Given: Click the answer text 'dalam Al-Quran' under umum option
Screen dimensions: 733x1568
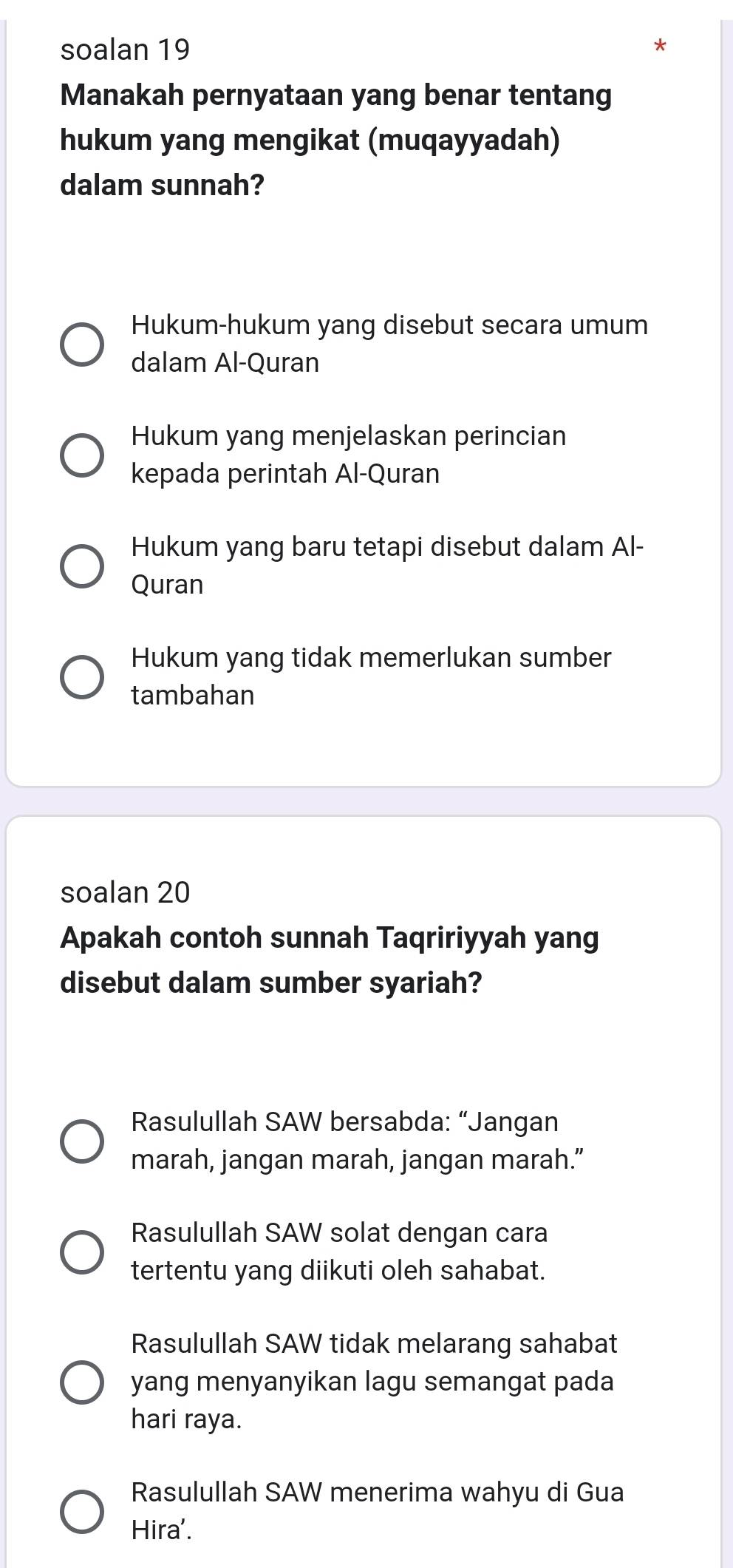Looking at the screenshot, I should 225,363.
